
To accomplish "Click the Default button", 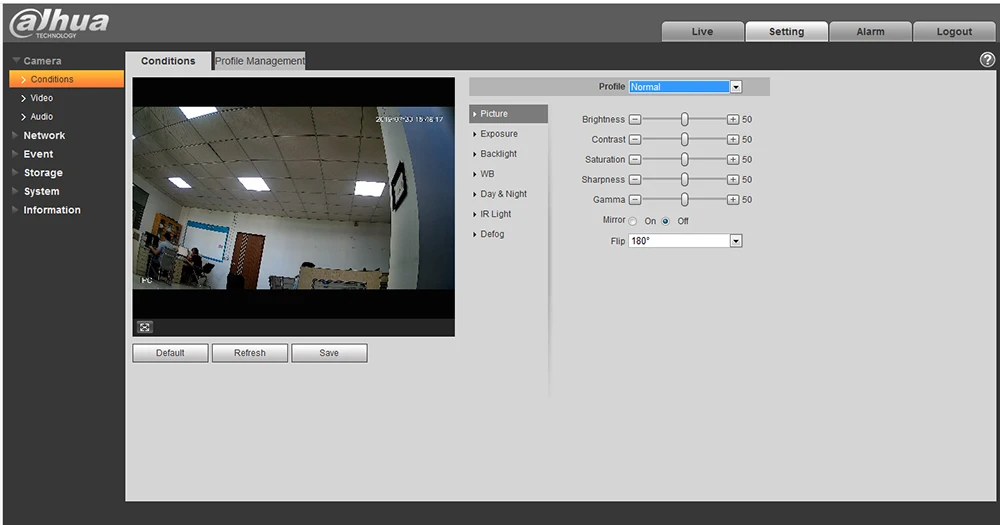I will pos(170,353).
